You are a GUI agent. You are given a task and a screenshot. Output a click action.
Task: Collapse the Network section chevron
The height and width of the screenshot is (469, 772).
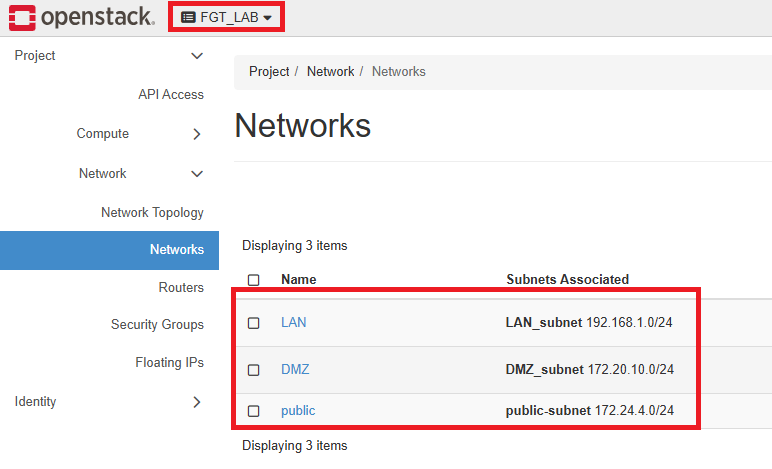[x=197, y=174]
